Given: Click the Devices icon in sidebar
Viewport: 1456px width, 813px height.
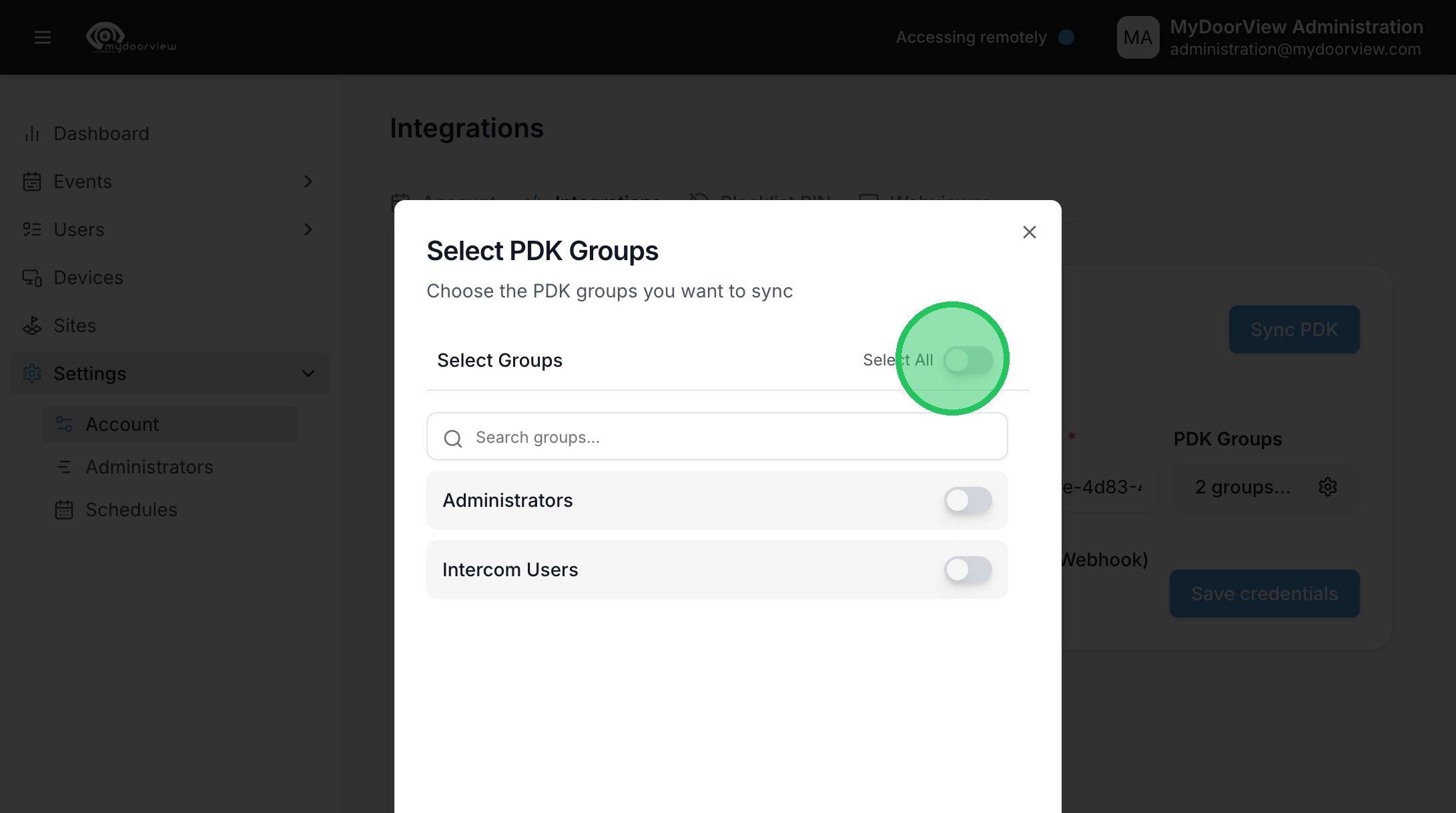Looking at the screenshot, I should (31, 277).
